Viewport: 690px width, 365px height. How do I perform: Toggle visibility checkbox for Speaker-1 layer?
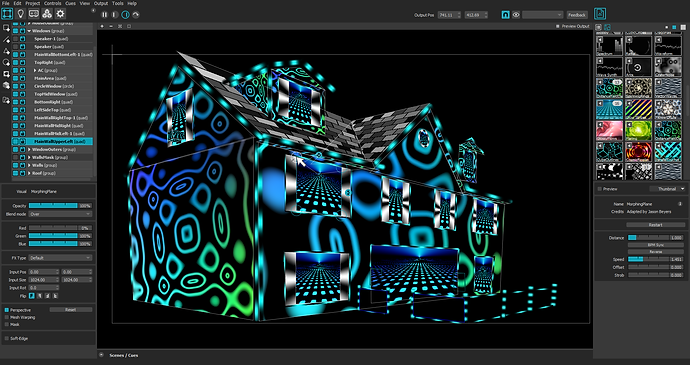tap(15, 39)
